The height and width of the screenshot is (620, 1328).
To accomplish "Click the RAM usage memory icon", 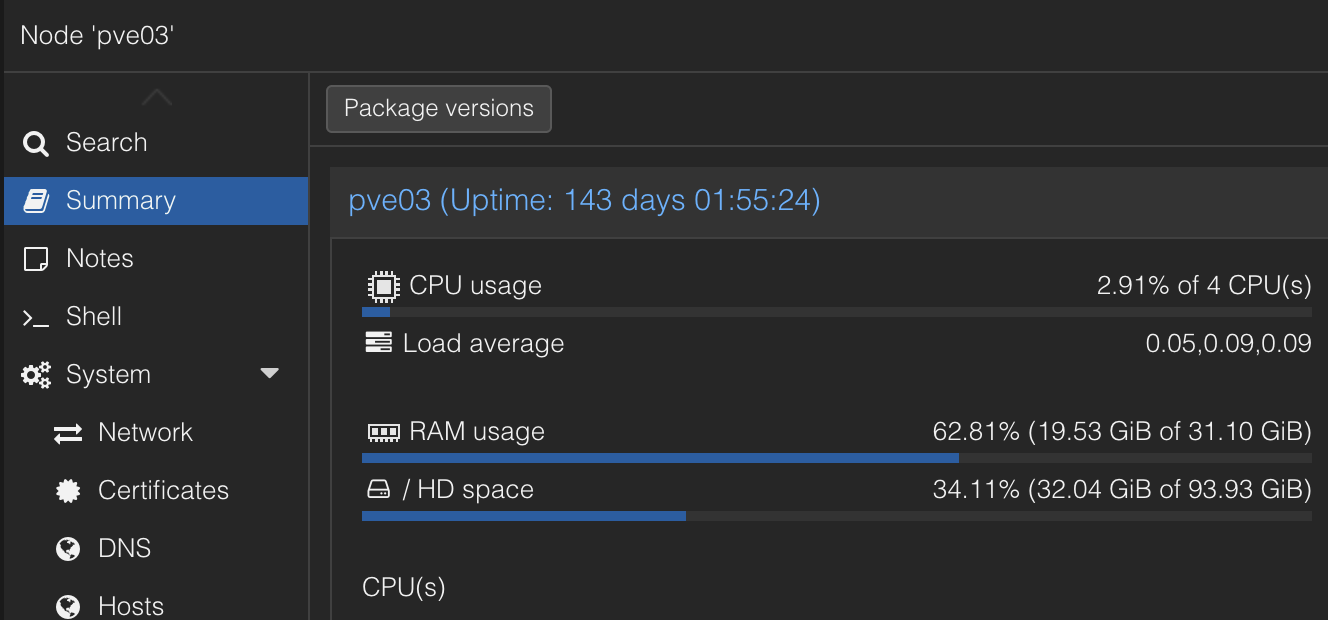I will click(x=383, y=432).
